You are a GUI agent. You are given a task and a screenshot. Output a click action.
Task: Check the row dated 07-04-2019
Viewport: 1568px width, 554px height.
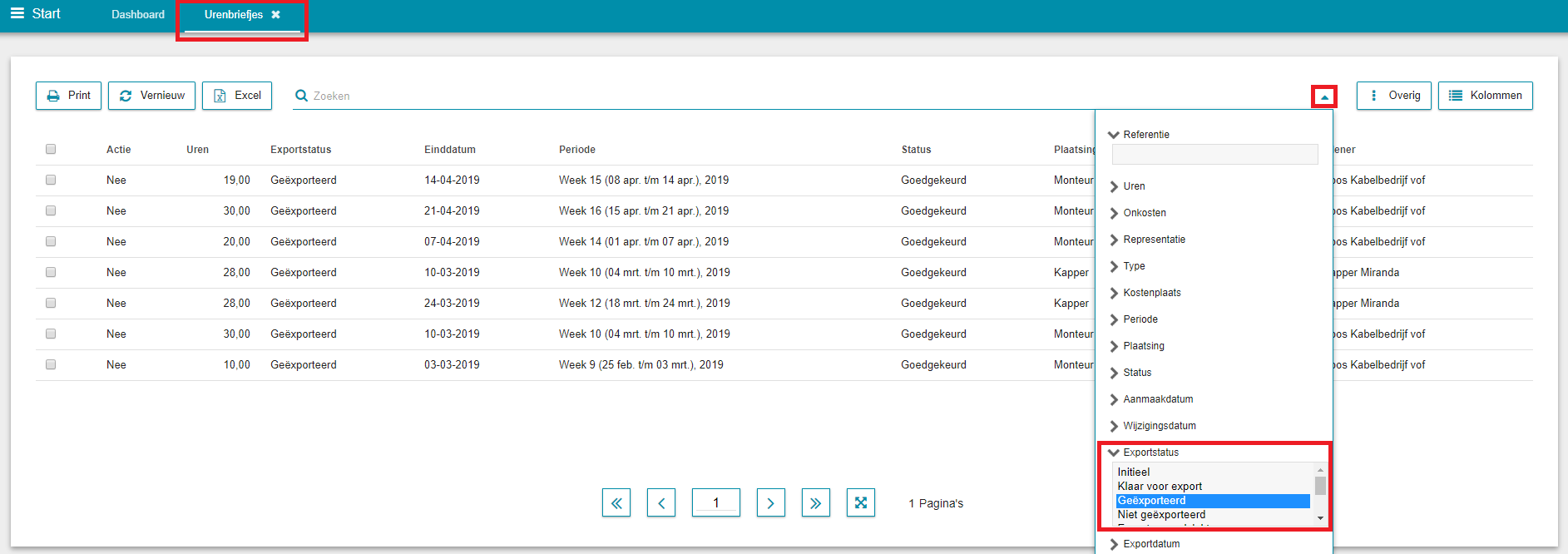51,242
